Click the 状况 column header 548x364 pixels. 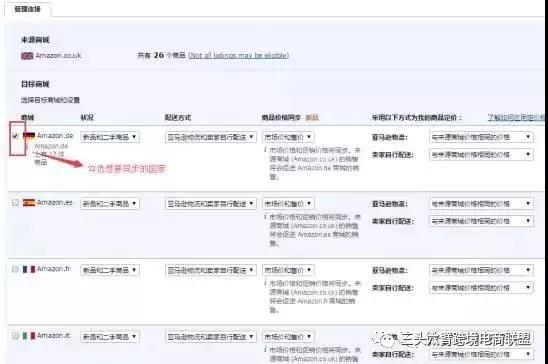click(x=87, y=117)
